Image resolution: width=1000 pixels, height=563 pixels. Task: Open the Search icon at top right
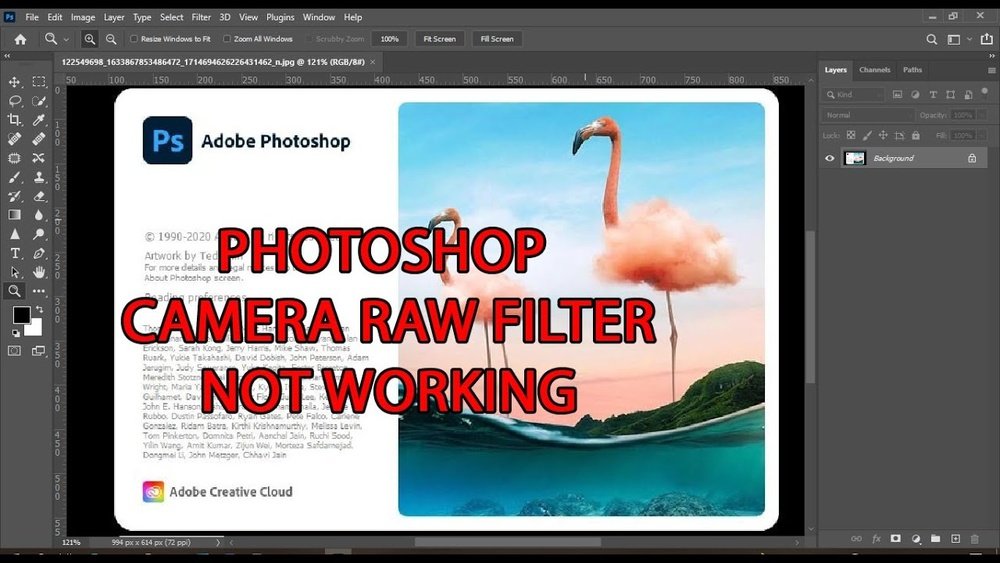[x=932, y=39]
